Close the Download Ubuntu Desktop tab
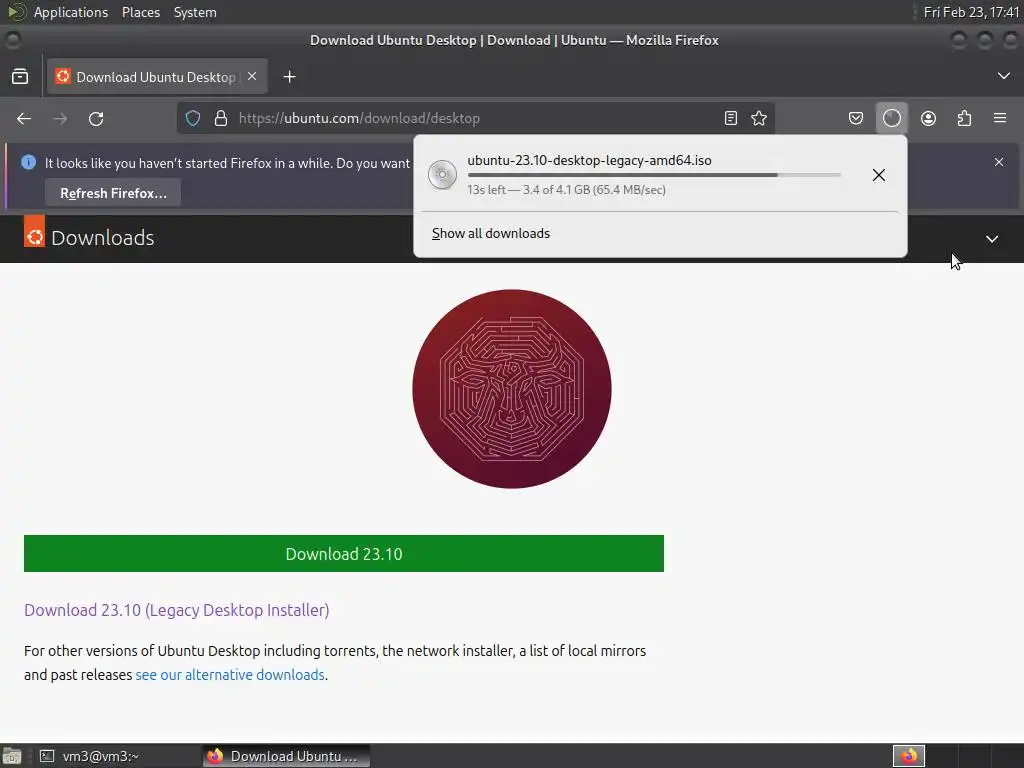This screenshot has height=768, width=1024. click(252, 76)
